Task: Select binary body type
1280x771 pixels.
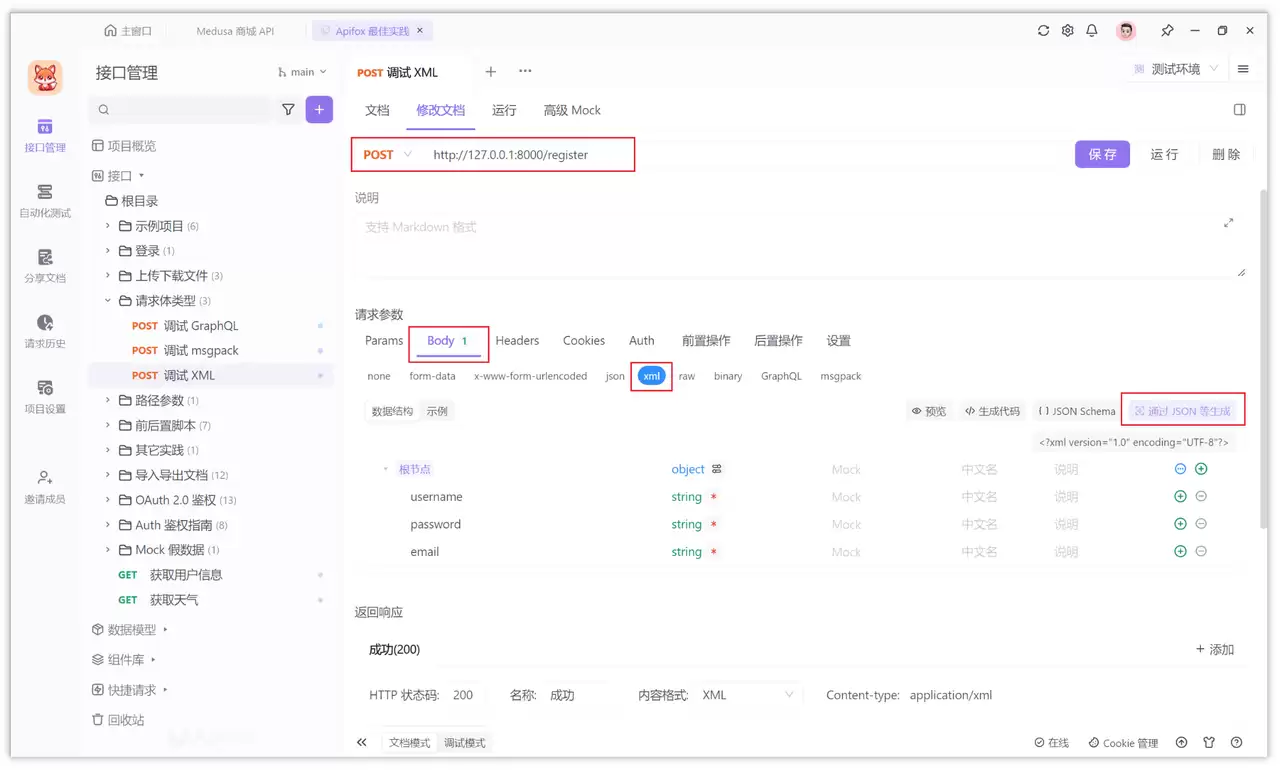Action: tap(728, 376)
